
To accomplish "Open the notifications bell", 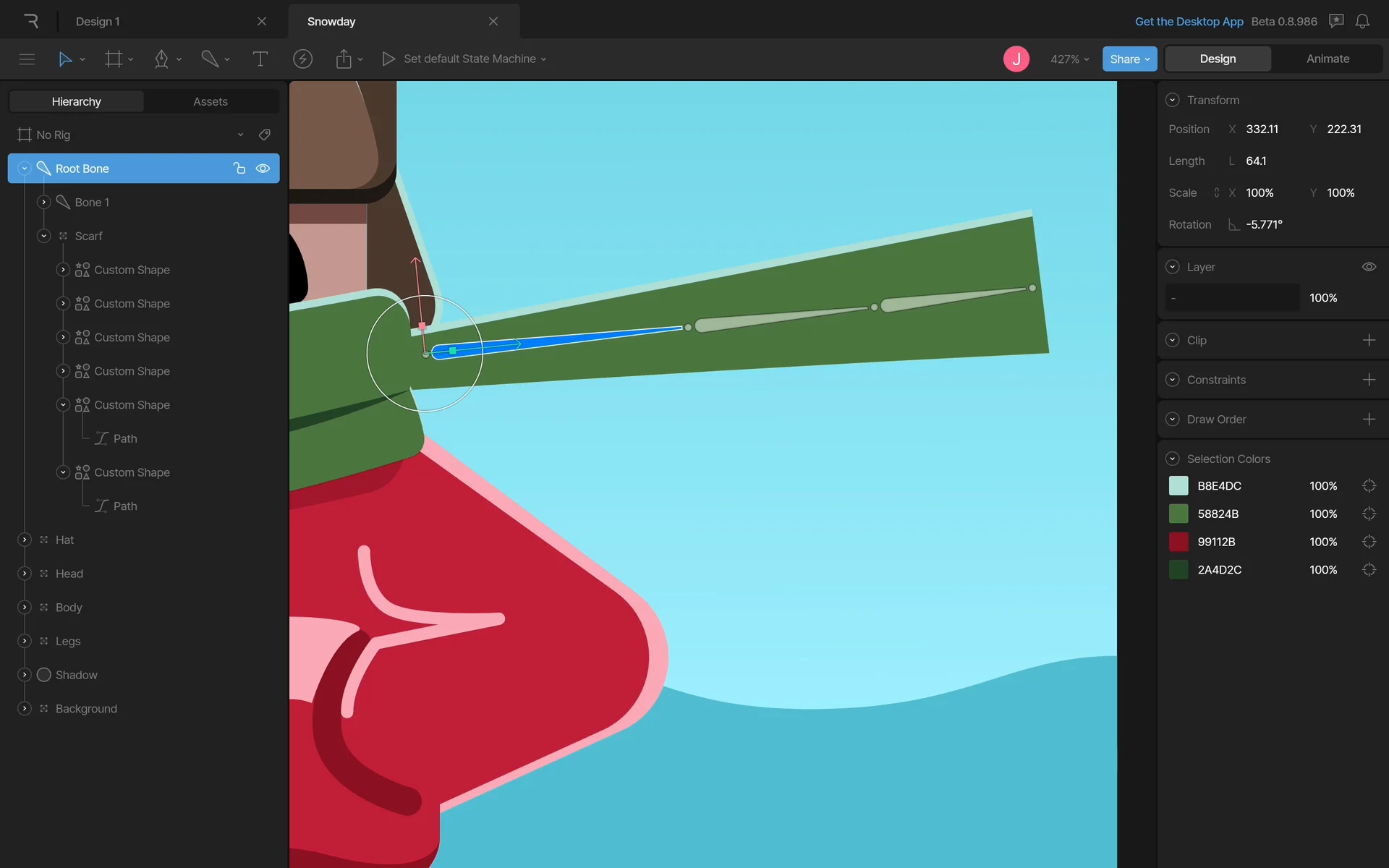I will (1362, 21).
